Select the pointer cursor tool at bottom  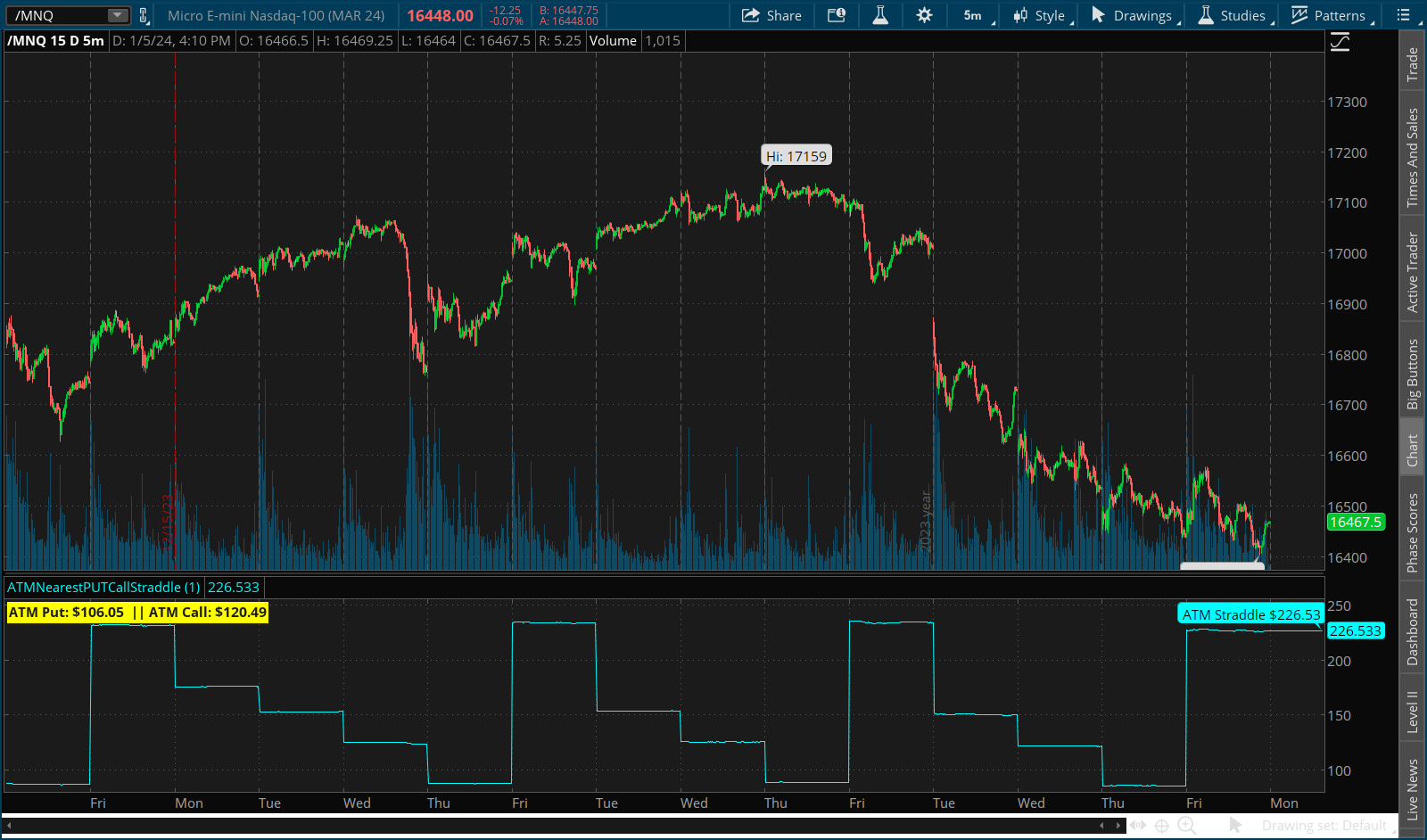click(x=1235, y=826)
